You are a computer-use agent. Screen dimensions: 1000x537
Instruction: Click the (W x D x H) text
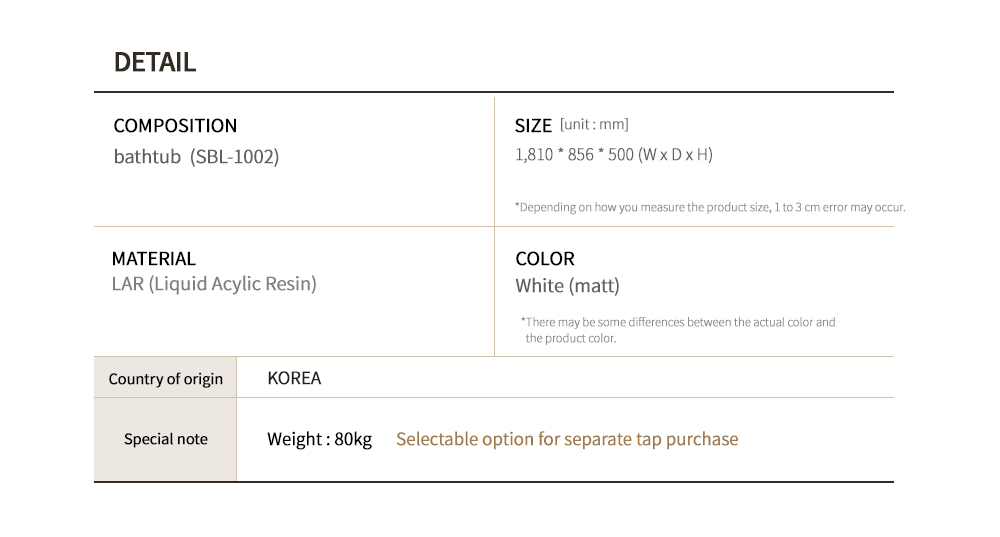coord(675,155)
